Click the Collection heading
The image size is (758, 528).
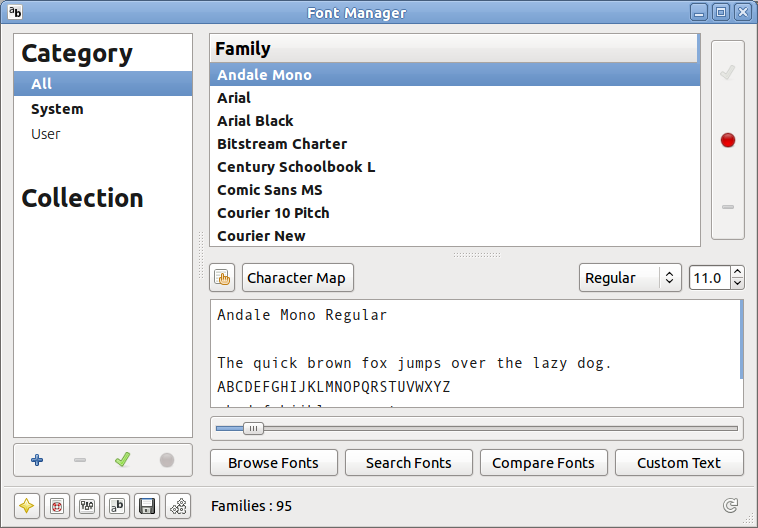pyautogui.click(x=82, y=198)
